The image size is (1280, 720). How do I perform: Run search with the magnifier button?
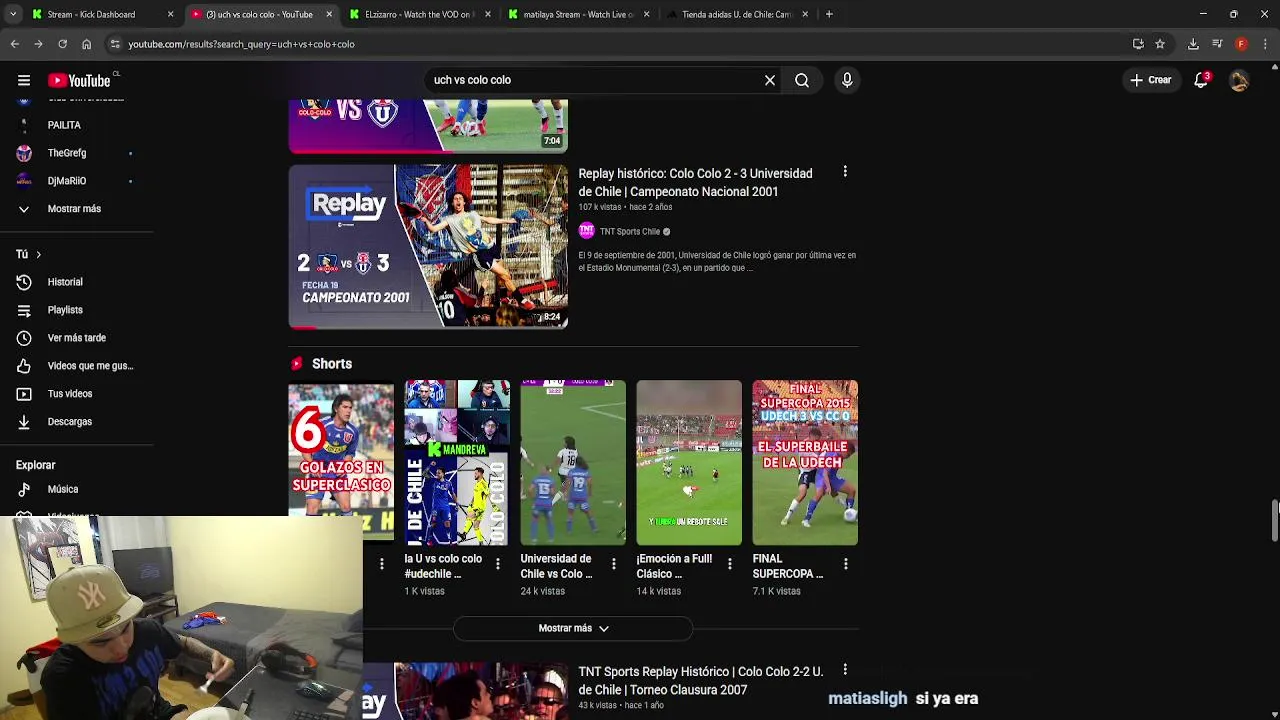802,80
